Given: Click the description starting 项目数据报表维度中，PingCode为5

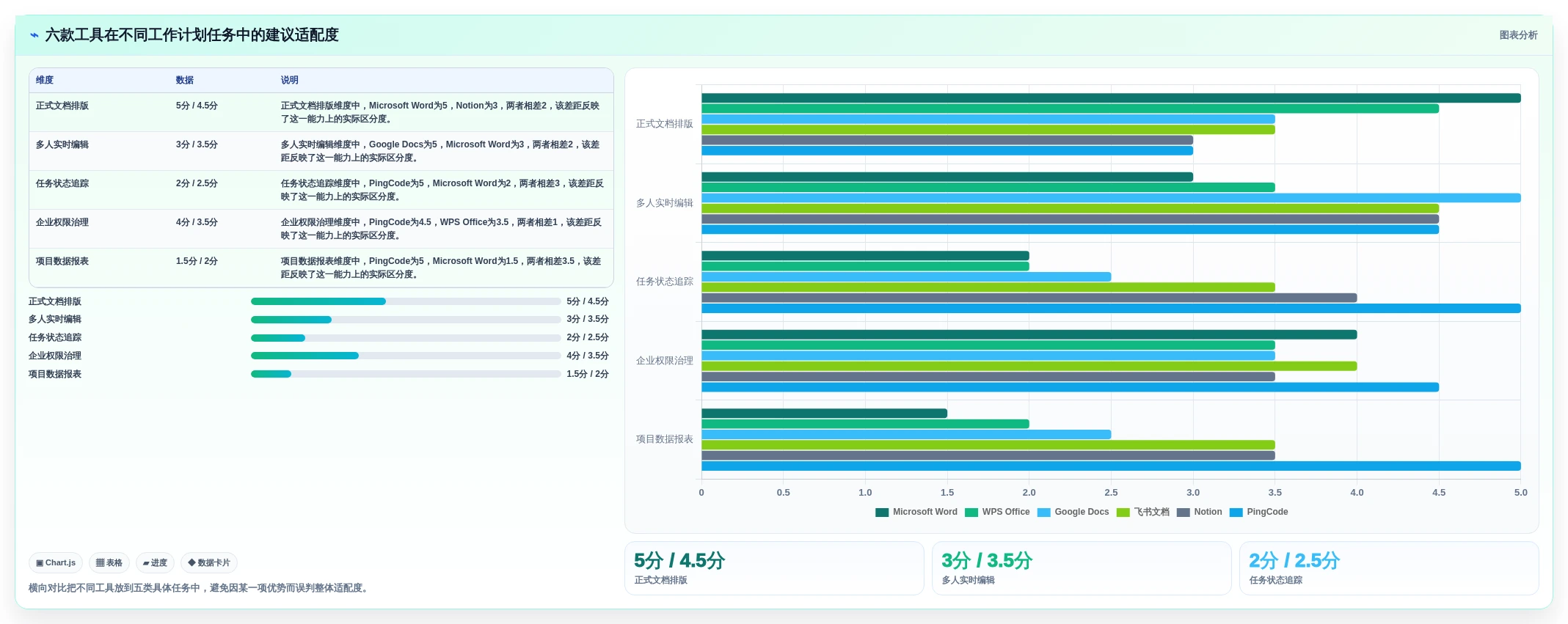Looking at the screenshot, I should [441, 268].
